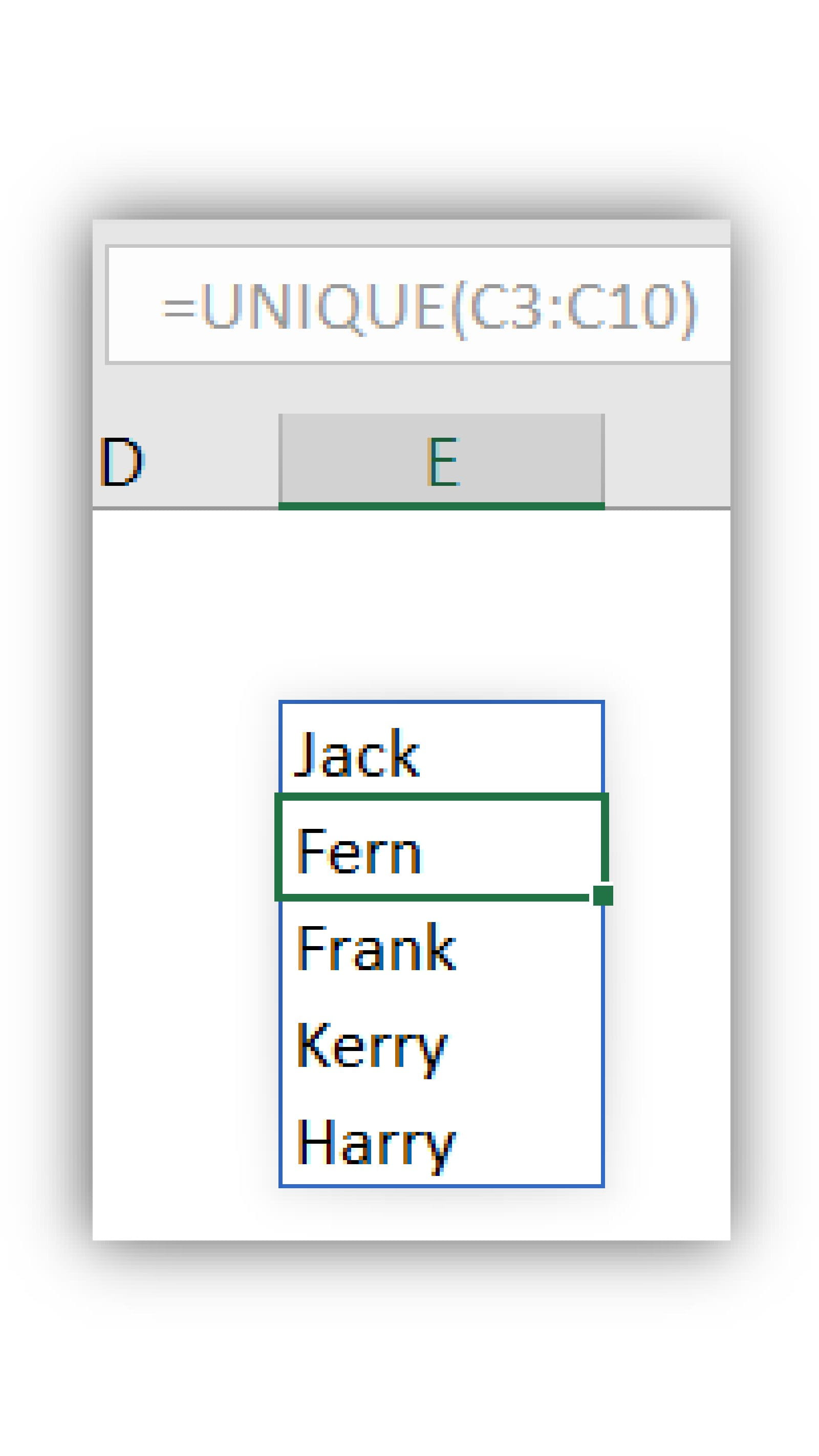Select the empty cell directly above Jack
Image resolution: width=819 pixels, height=1456 pixels.
[441, 653]
